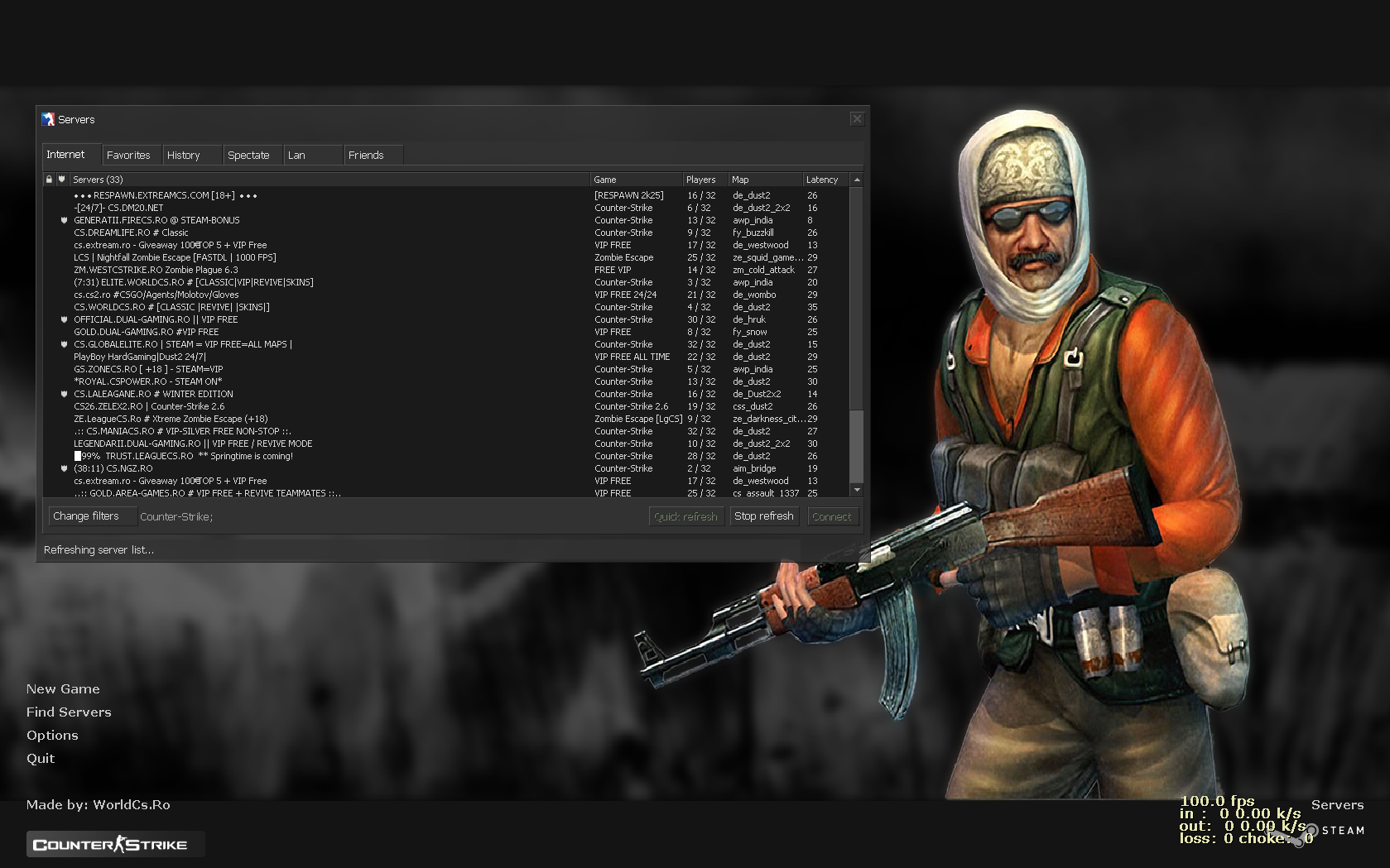Click the server list scrollbar thumb
The width and height of the screenshot is (1390, 868).
[857, 446]
